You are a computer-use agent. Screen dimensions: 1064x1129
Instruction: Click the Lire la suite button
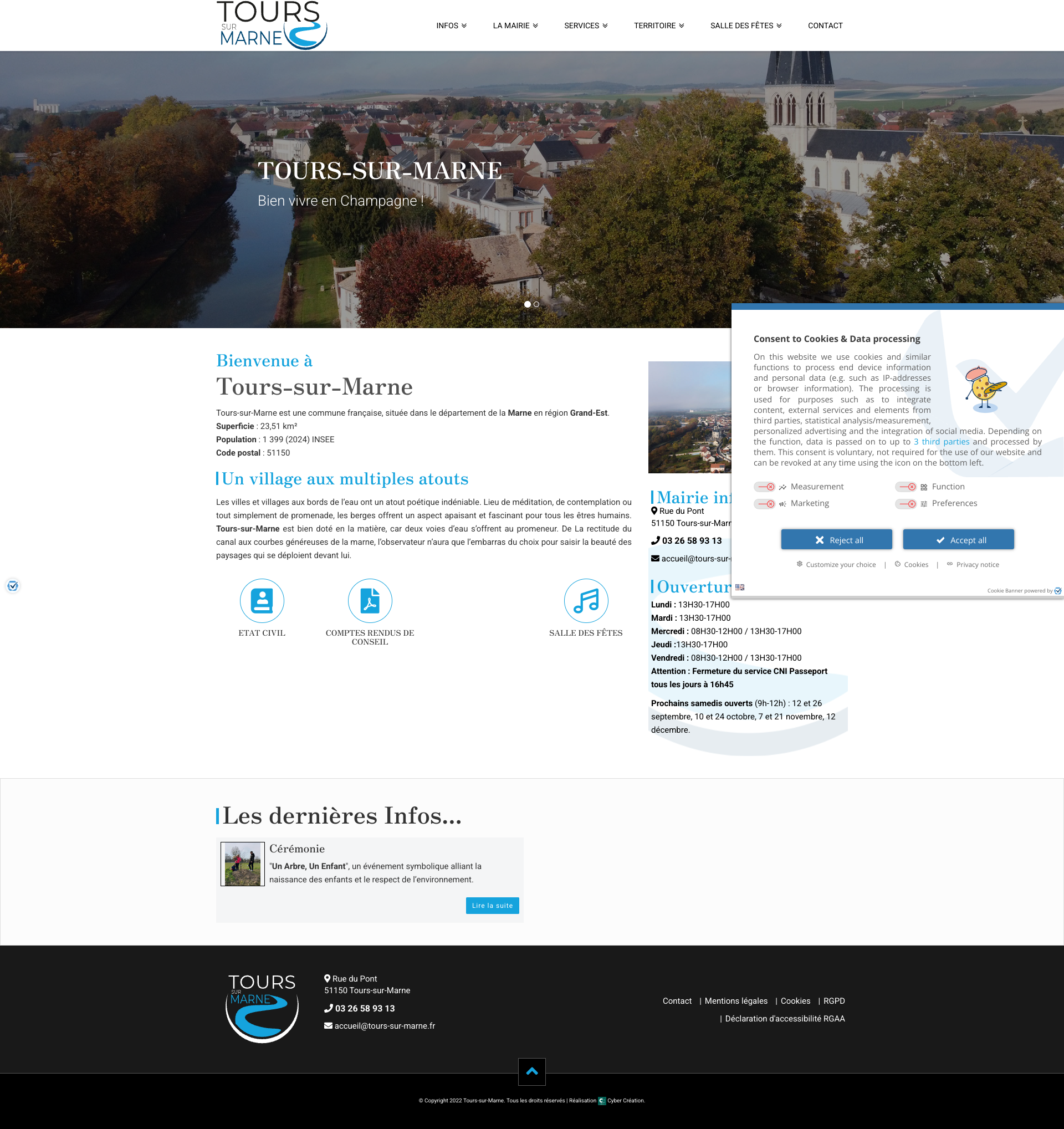point(492,905)
